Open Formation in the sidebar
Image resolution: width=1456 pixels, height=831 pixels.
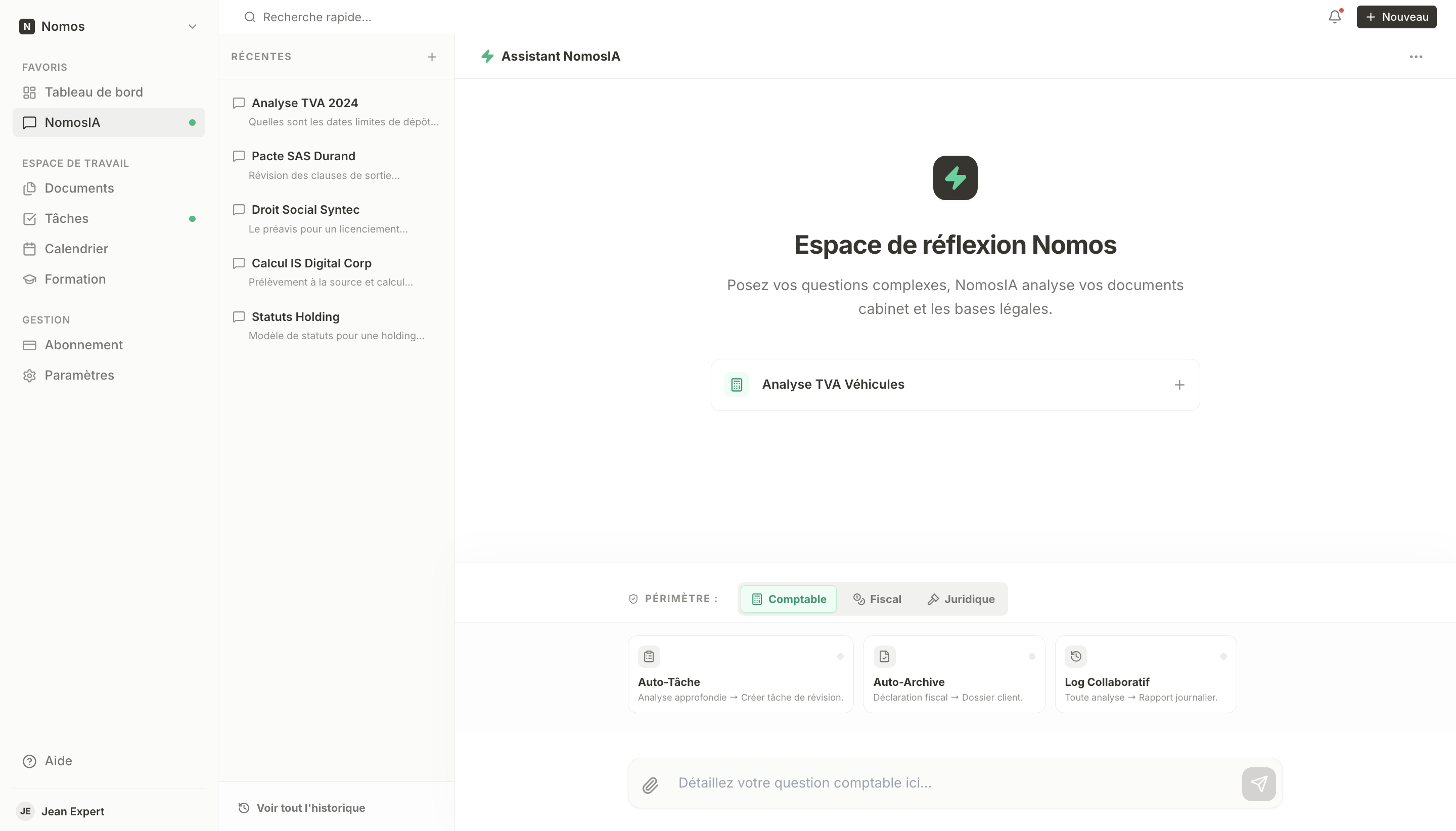(x=75, y=279)
